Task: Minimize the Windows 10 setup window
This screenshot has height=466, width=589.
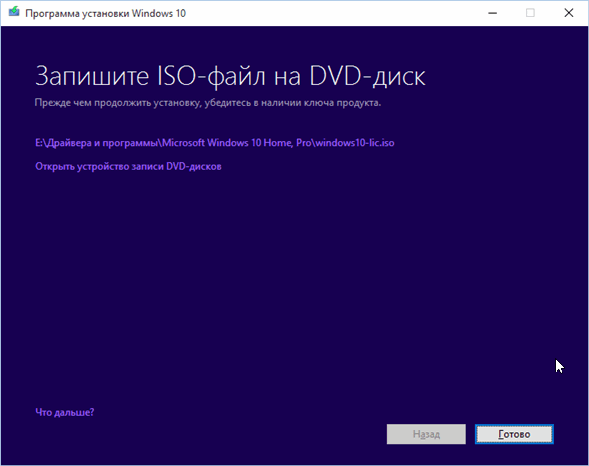Action: pos(492,13)
